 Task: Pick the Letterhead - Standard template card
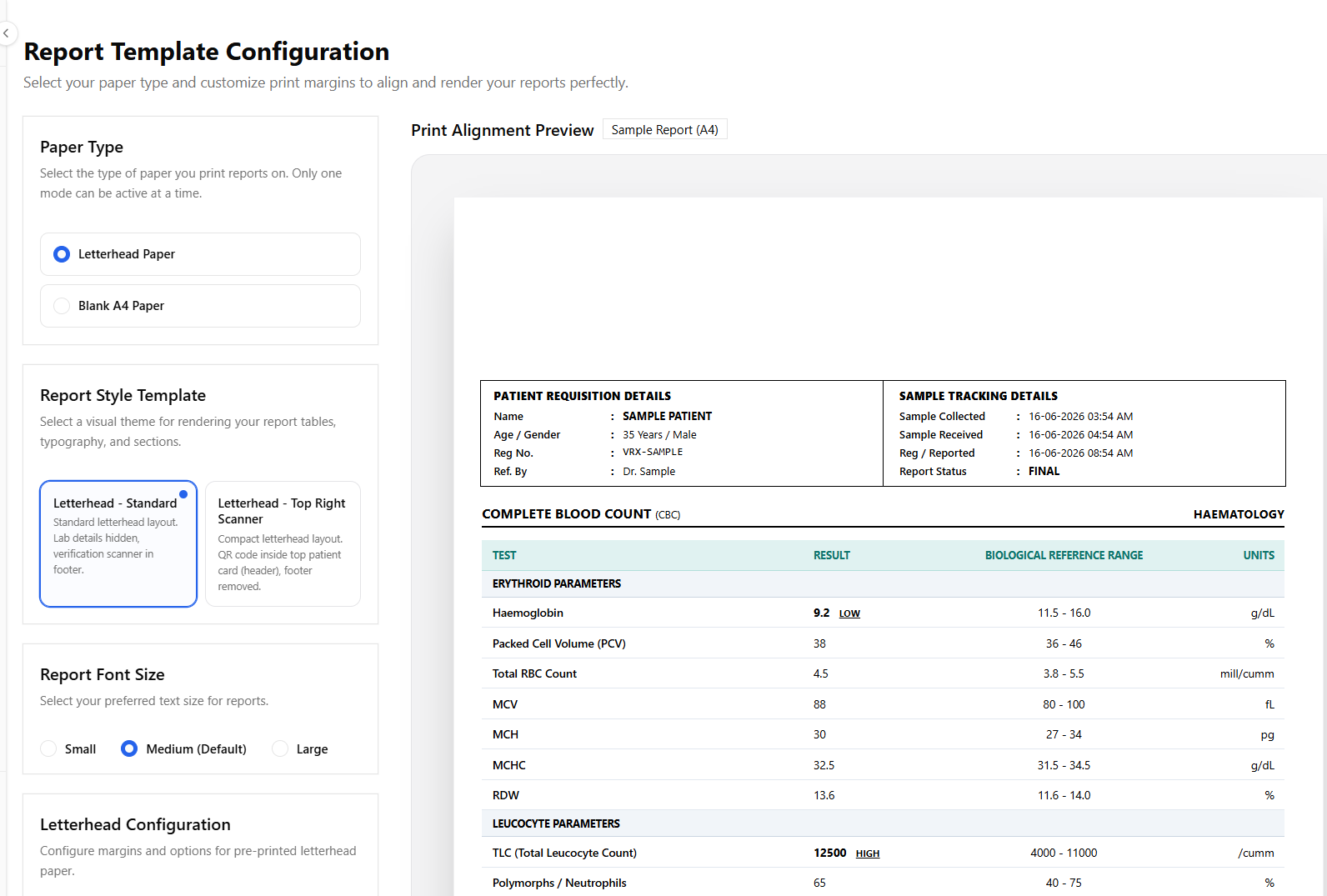(x=118, y=543)
